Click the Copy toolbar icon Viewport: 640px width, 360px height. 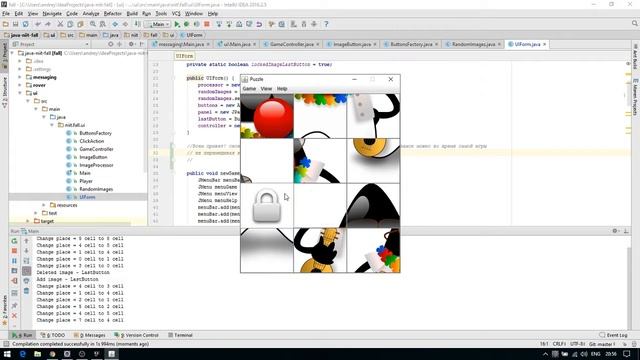click(x=70, y=24)
